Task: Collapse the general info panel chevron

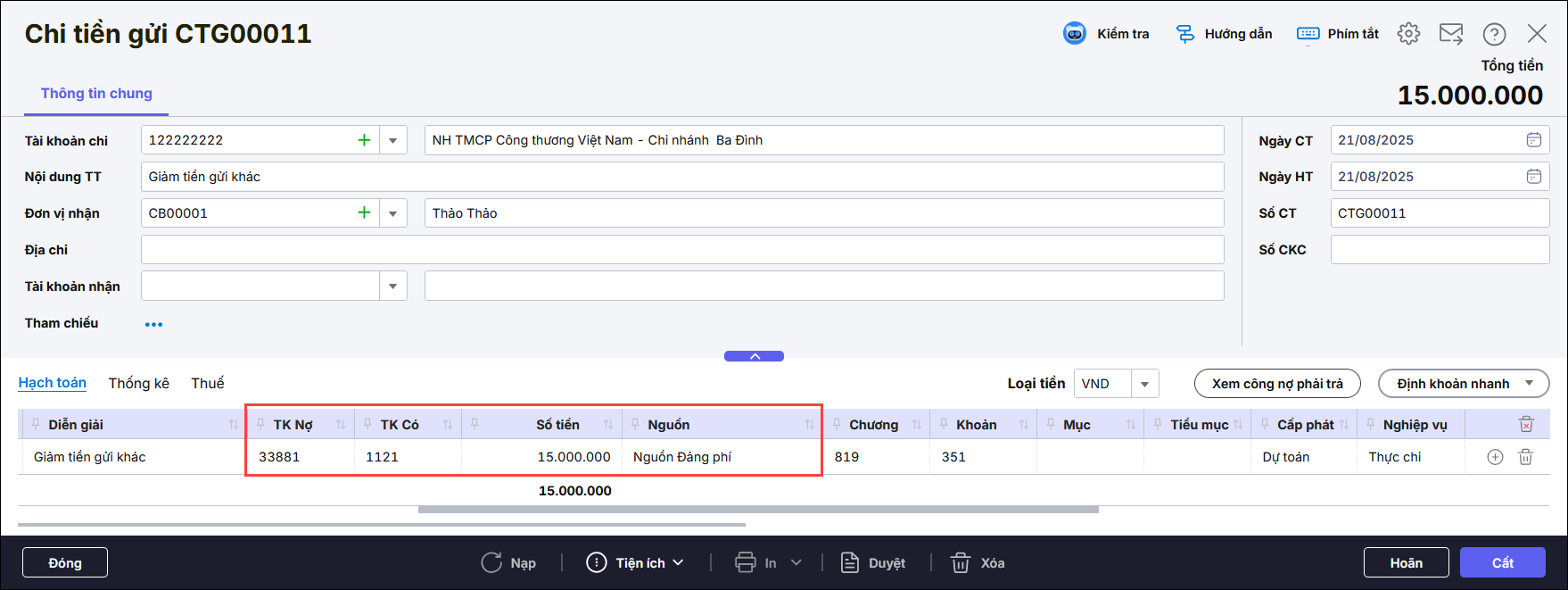Action: coord(755,356)
